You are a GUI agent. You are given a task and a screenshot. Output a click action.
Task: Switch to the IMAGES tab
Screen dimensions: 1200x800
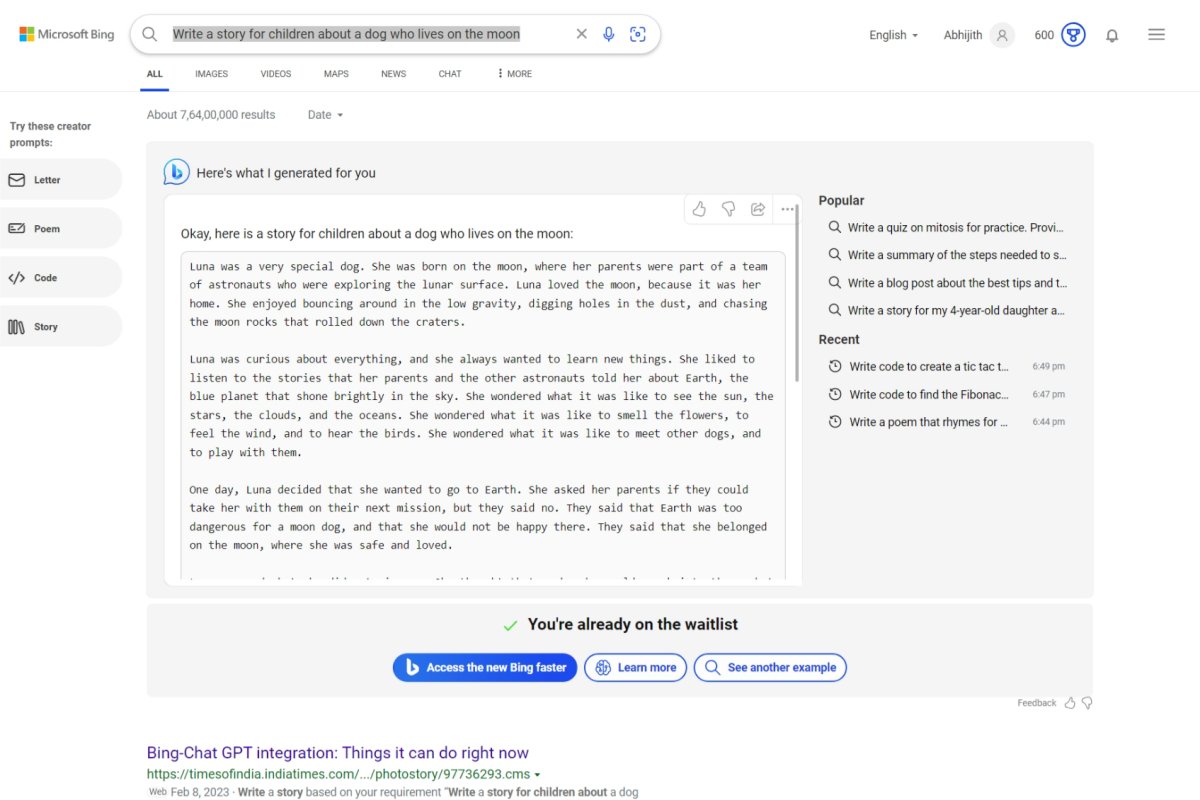[211, 74]
